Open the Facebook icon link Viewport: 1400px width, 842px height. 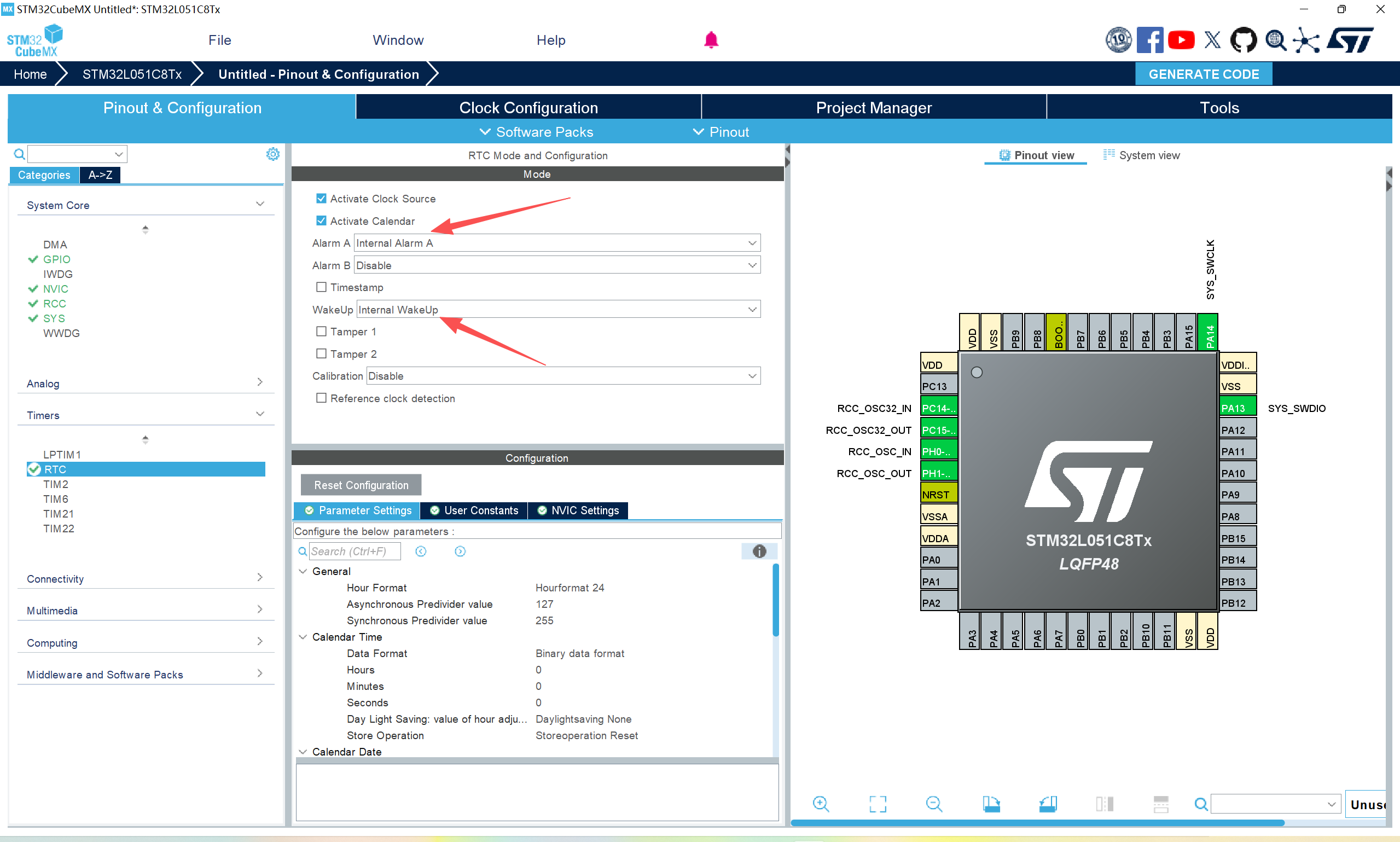click(1150, 40)
